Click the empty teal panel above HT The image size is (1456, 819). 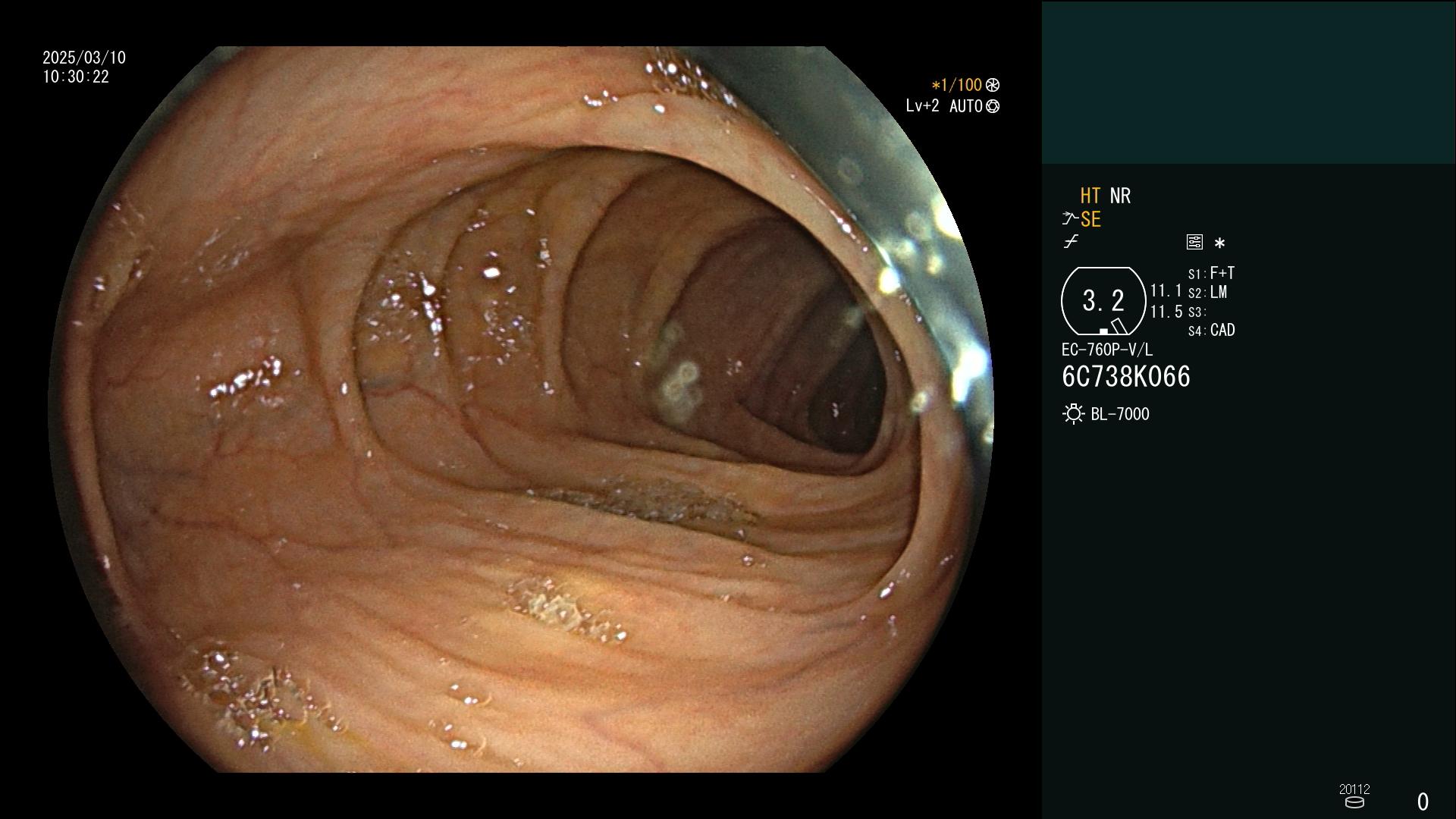1248,82
